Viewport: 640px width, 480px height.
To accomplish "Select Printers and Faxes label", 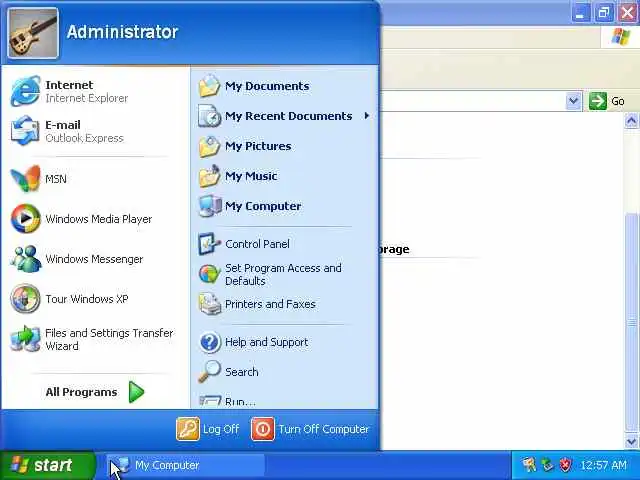I will tap(270, 304).
